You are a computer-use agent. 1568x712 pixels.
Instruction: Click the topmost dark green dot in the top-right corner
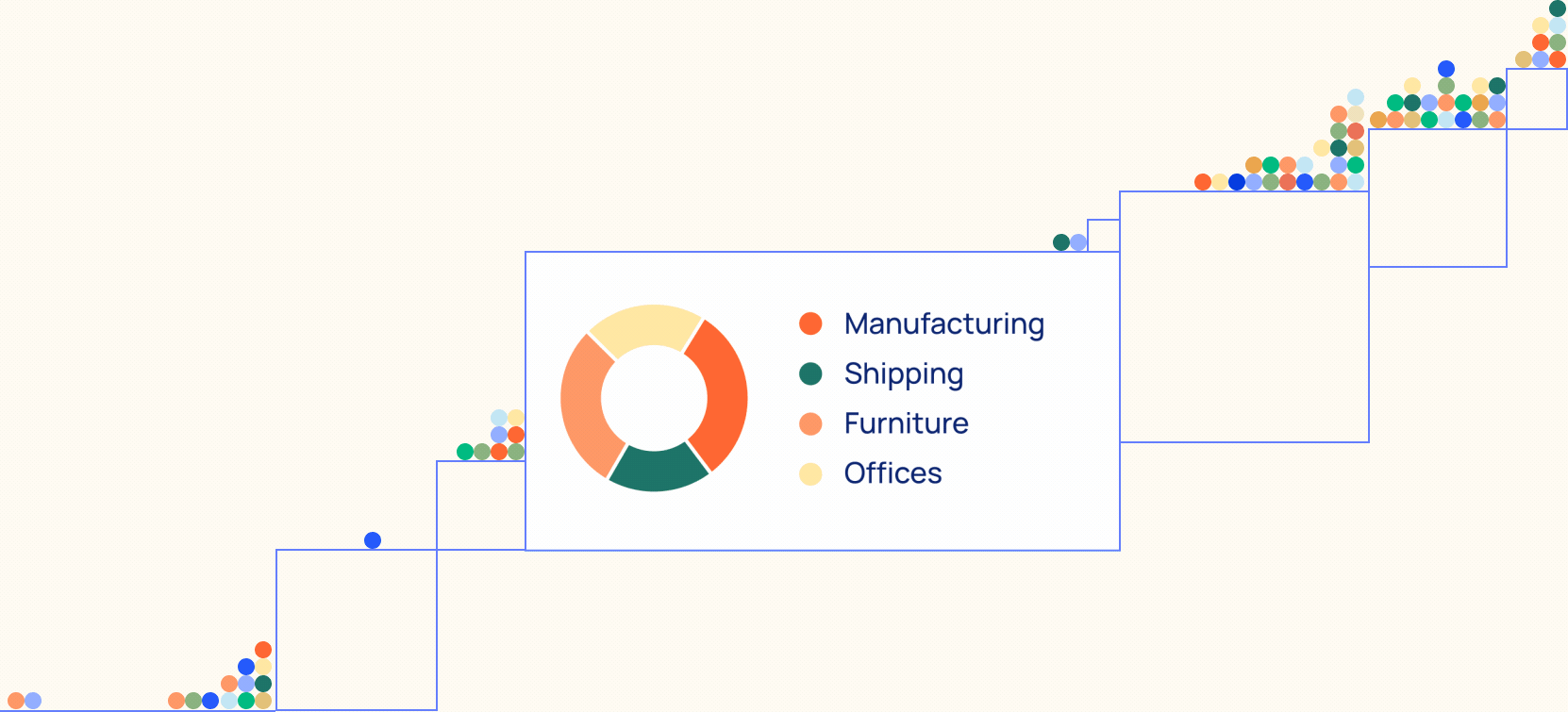(x=1558, y=8)
